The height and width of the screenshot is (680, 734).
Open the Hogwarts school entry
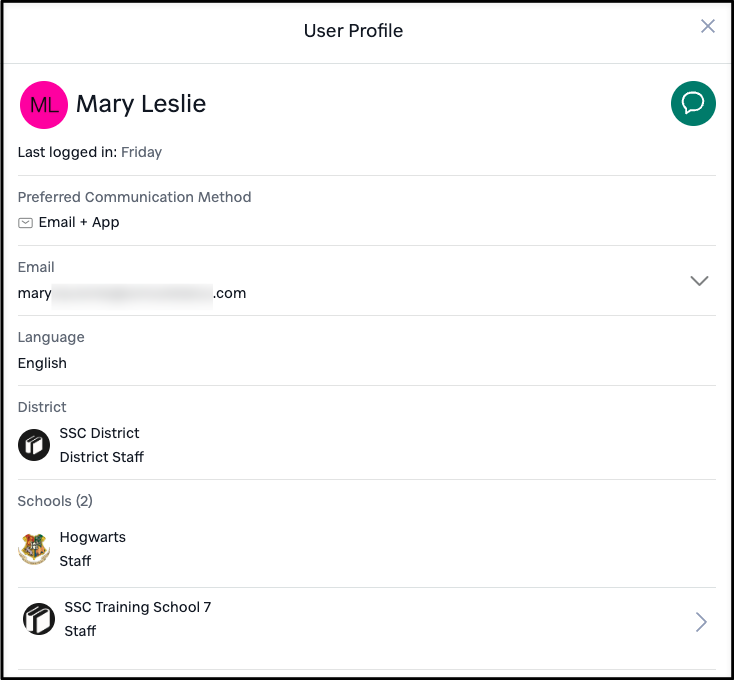point(367,549)
